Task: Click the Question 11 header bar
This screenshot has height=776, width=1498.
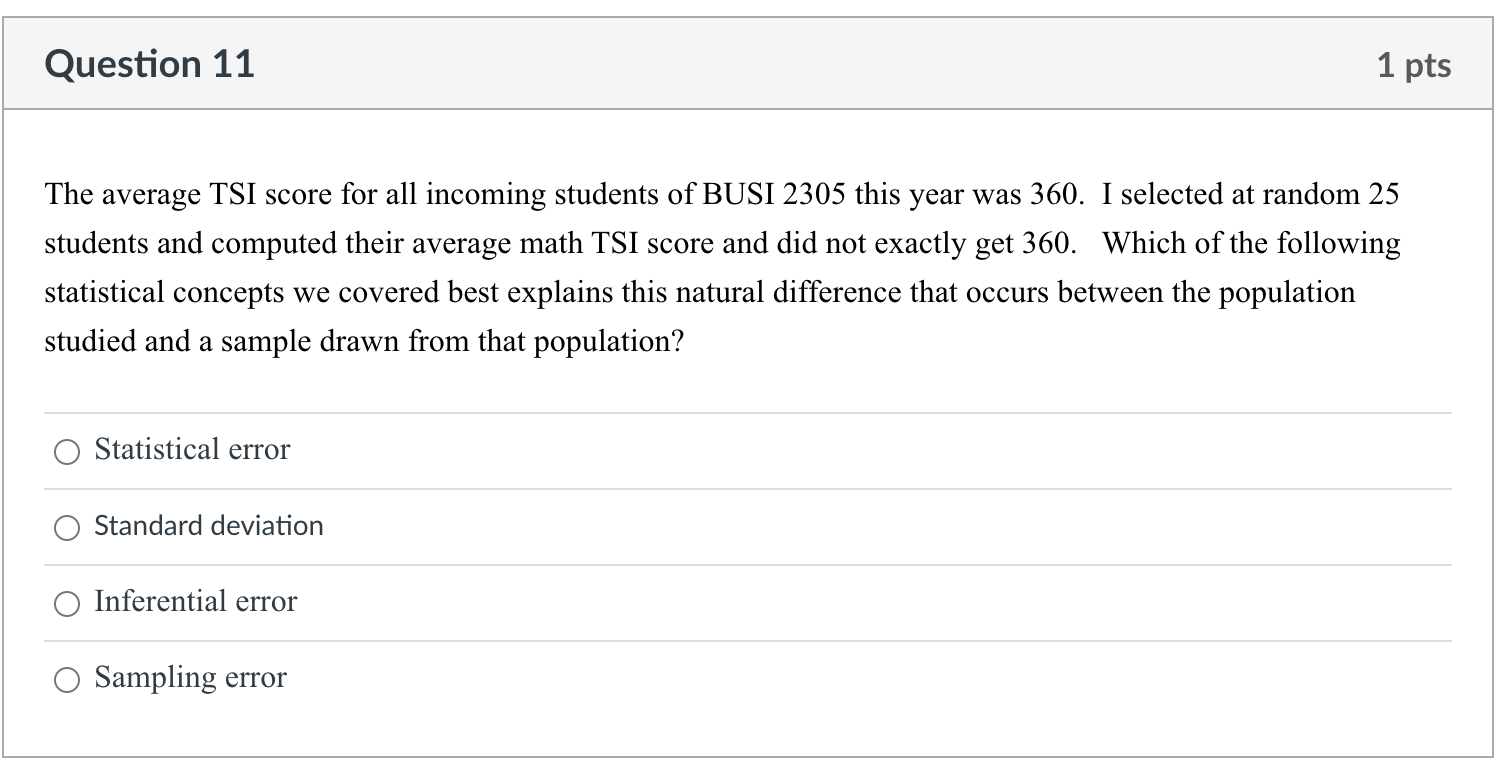Action: pyautogui.click(x=749, y=63)
